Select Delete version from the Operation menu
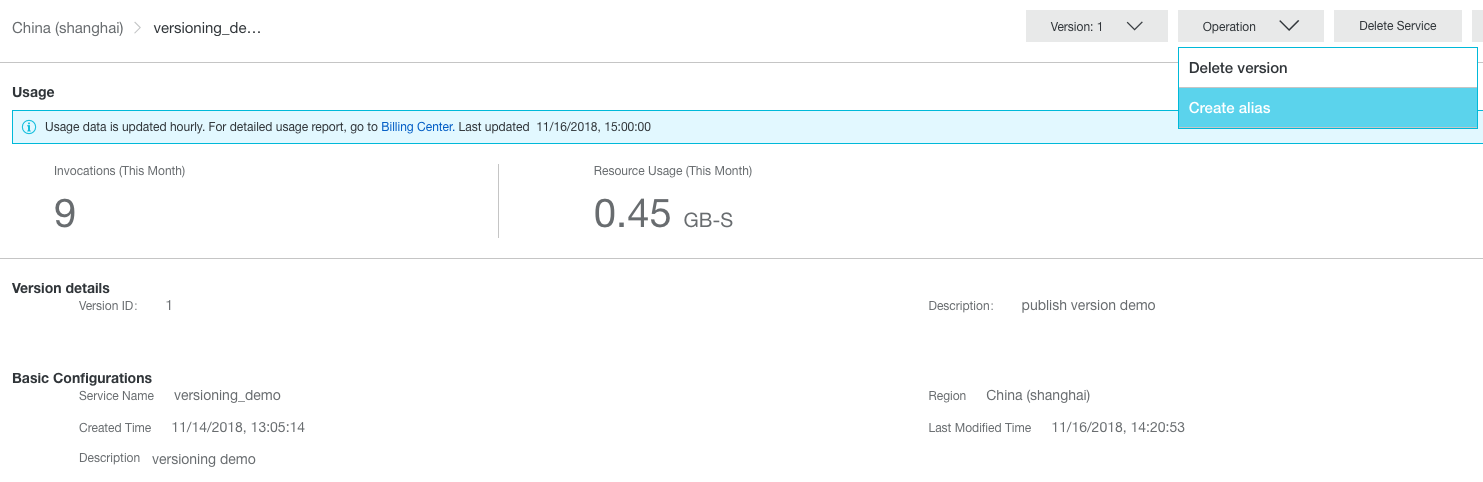Image resolution: width=1483 pixels, height=482 pixels. click(x=1327, y=68)
